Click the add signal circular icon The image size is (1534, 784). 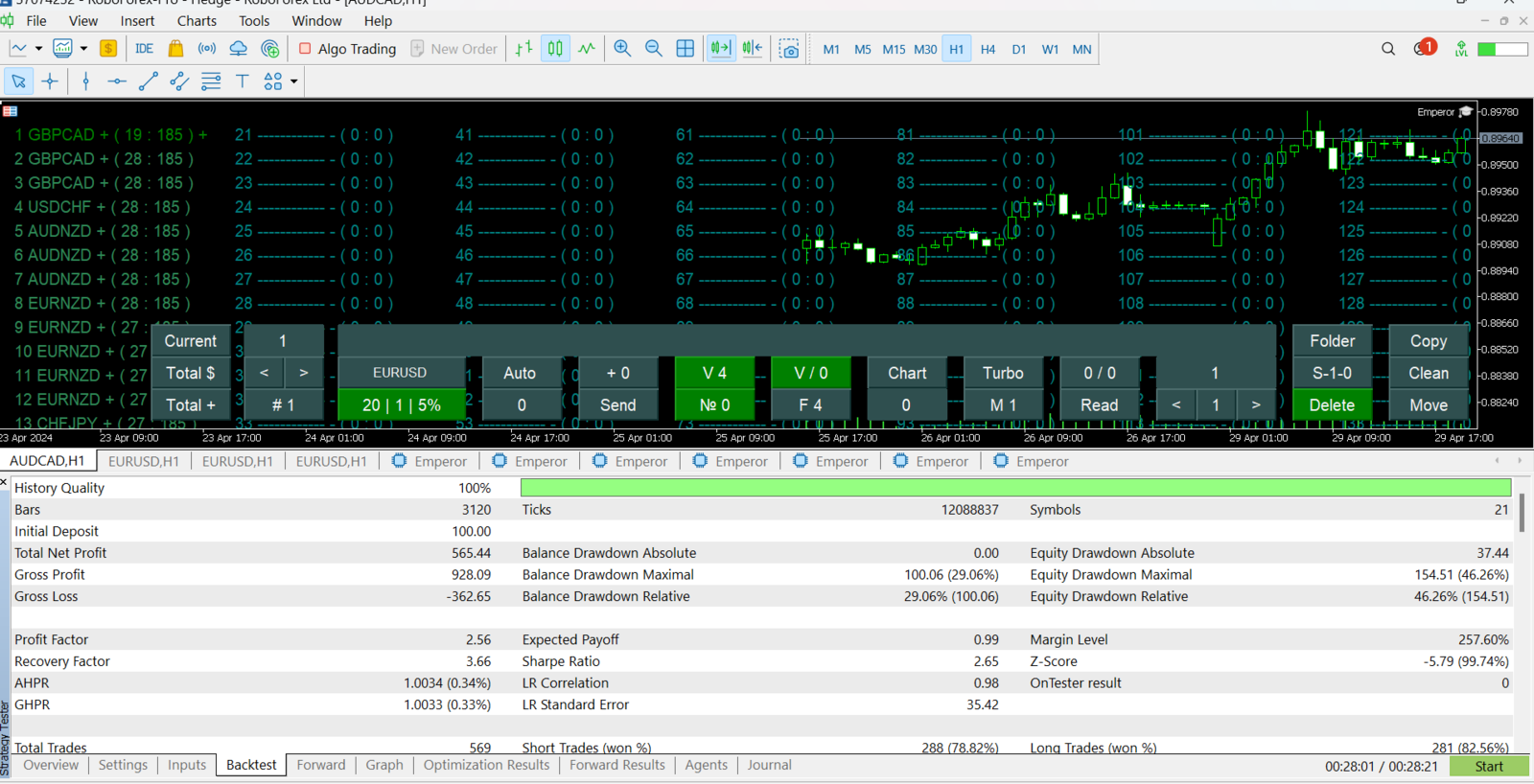[x=270, y=49]
